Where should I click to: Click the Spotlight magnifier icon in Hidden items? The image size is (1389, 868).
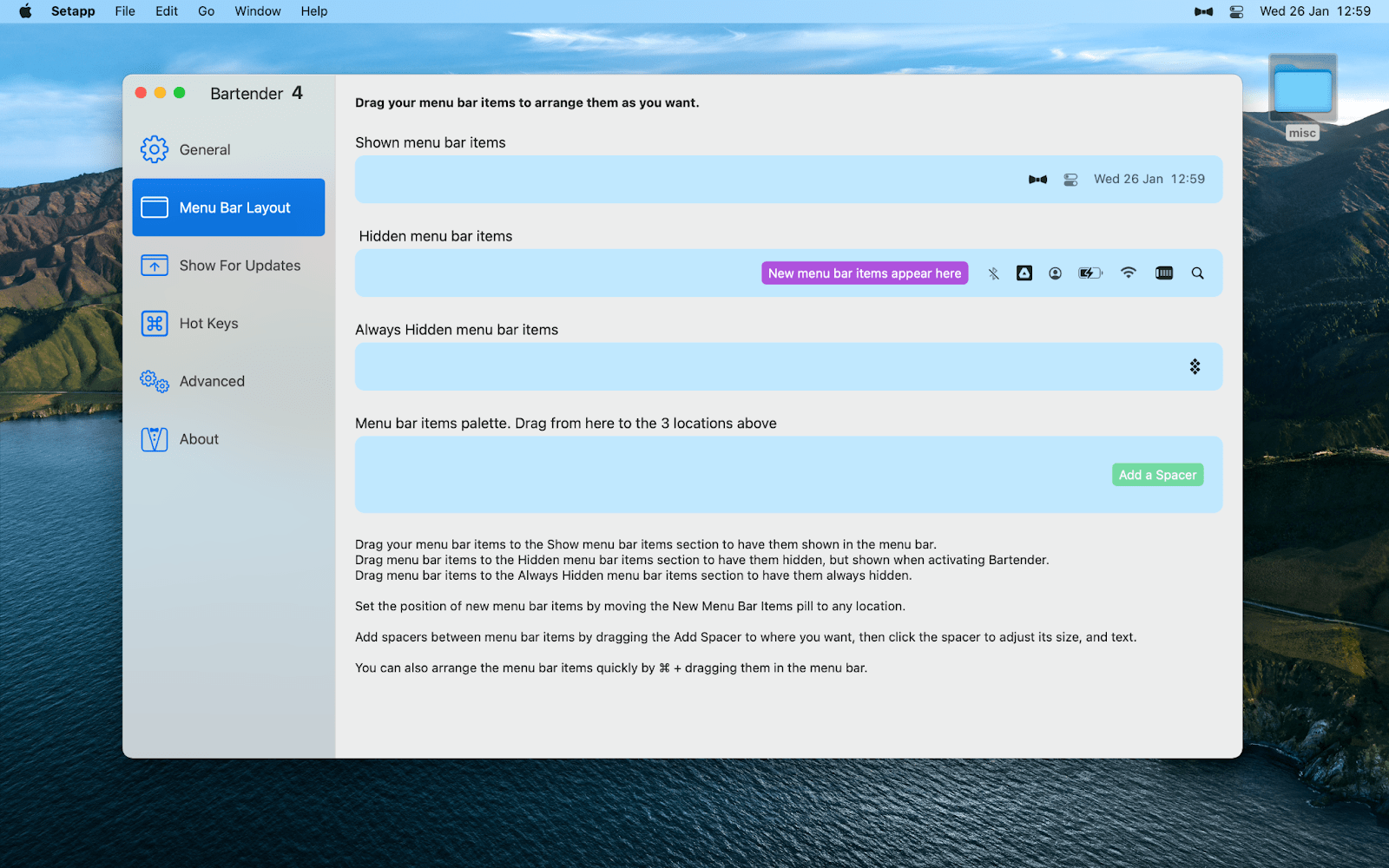point(1197,273)
